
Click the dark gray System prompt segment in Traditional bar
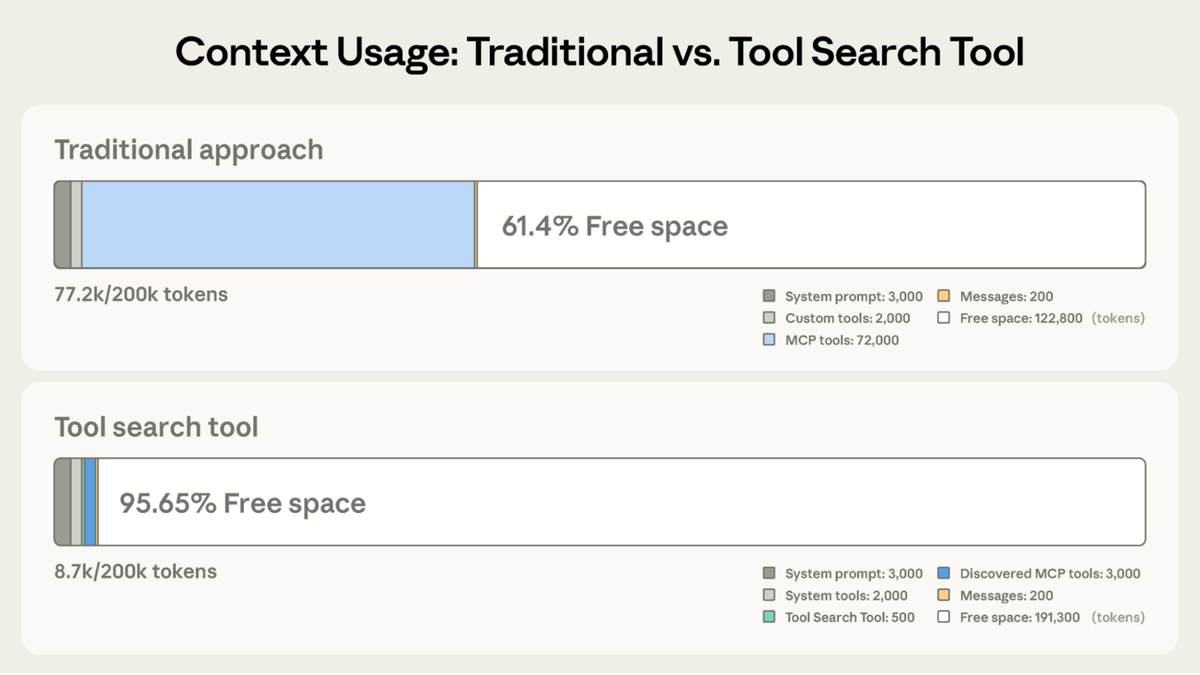[62, 225]
